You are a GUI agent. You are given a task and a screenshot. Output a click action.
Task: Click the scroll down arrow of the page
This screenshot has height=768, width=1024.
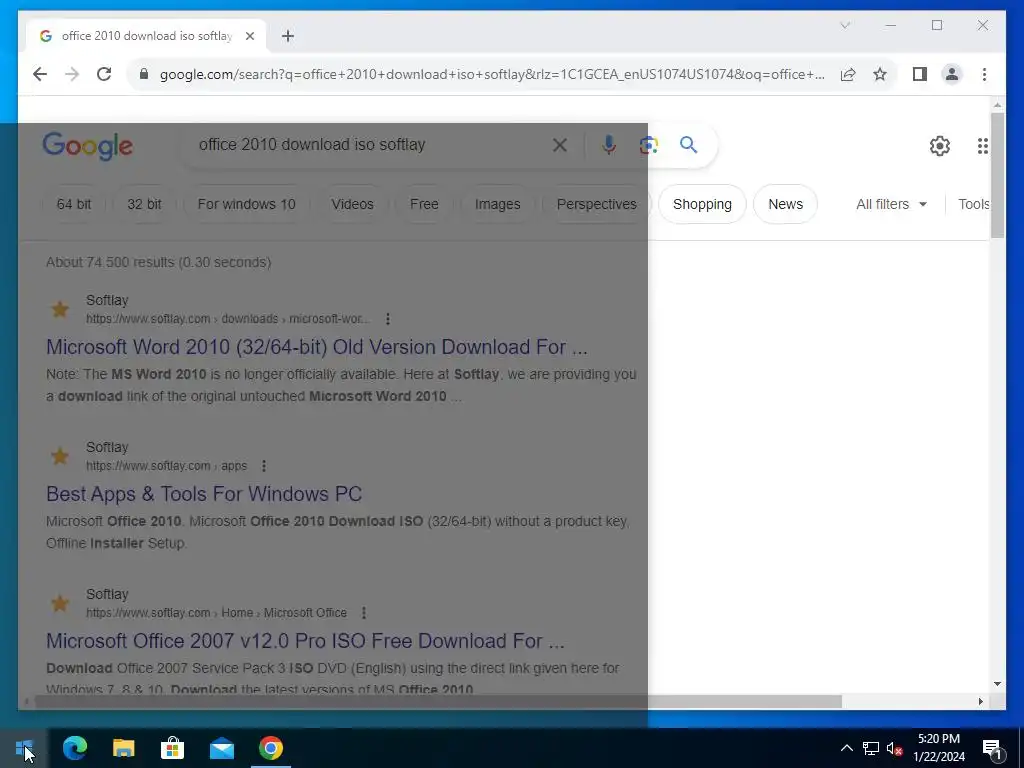997,684
